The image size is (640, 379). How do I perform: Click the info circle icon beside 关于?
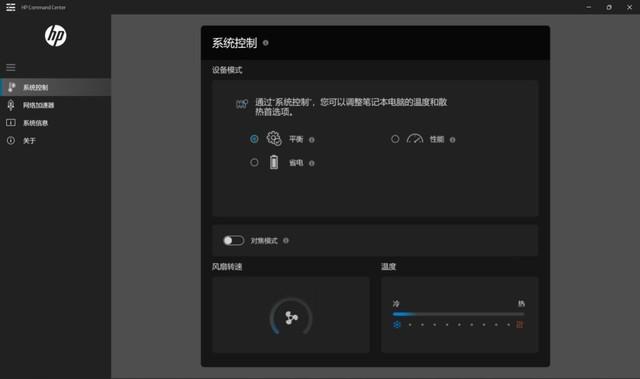11,141
